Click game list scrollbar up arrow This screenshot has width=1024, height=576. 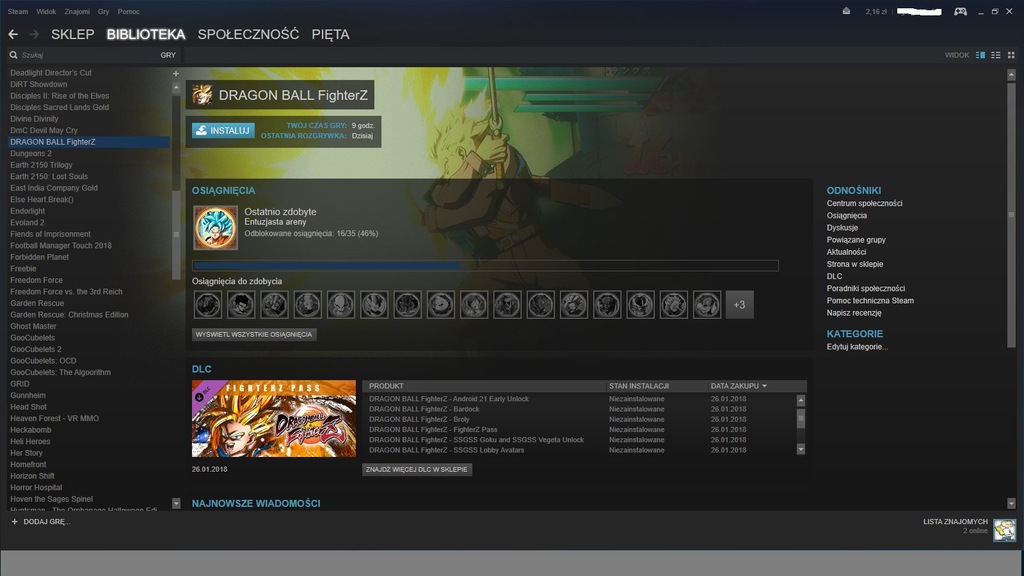(x=176, y=87)
